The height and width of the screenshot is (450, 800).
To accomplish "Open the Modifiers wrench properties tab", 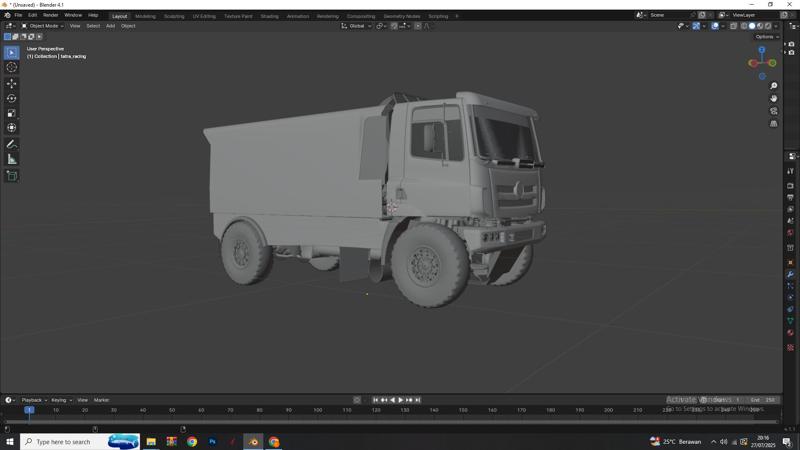I will pyautogui.click(x=790, y=274).
